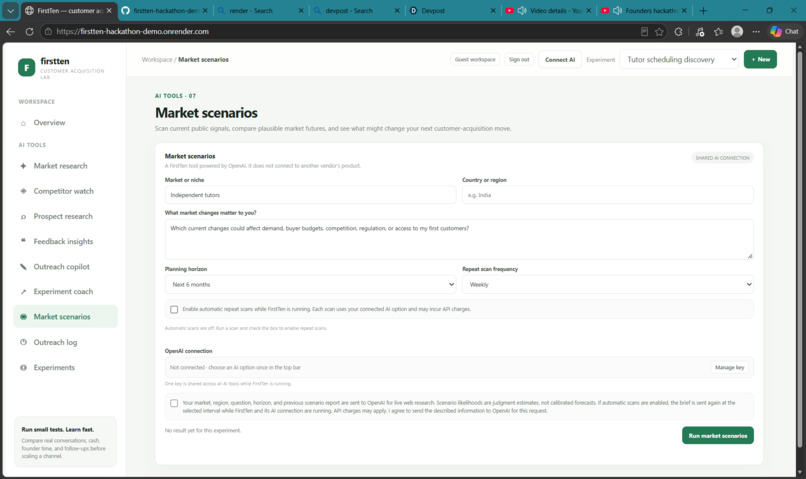Open Prospect research in sidebar
The width and height of the screenshot is (806, 479).
click(x=65, y=216)
